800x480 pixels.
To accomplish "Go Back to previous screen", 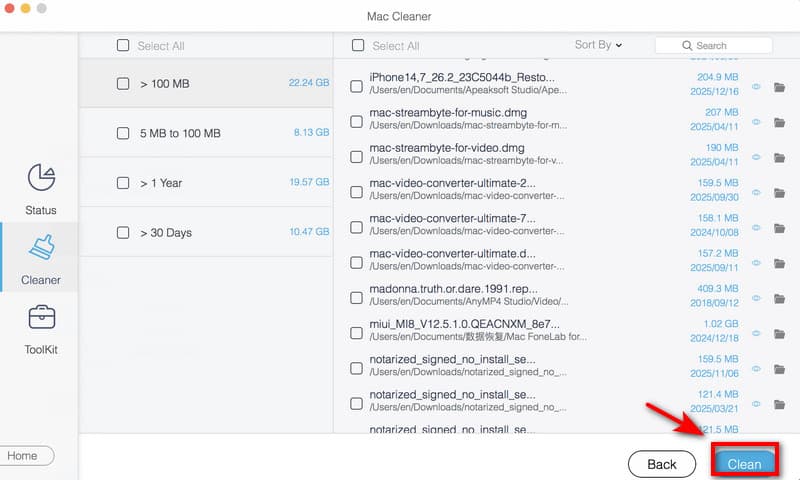I will click(661, 464).
